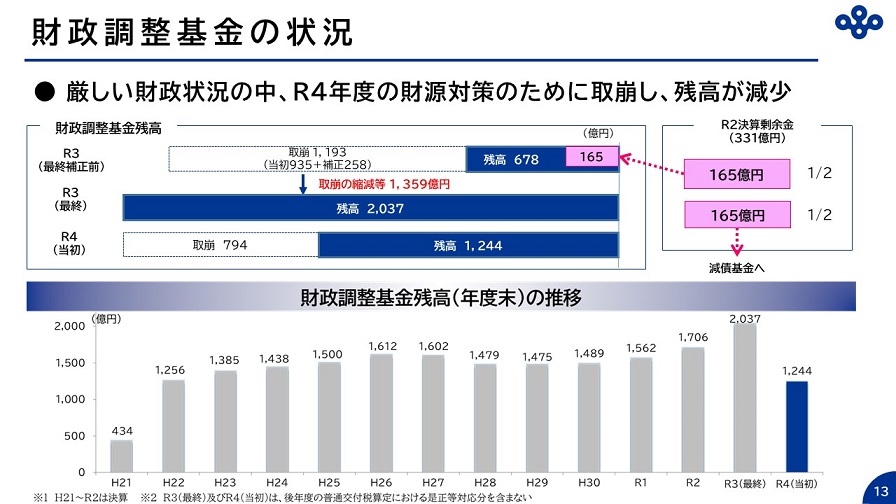Select the 残高 1,244 blue bar segment
Image resolution: width=896 pixels, height=504 pixels.
(x=468, y=246)
